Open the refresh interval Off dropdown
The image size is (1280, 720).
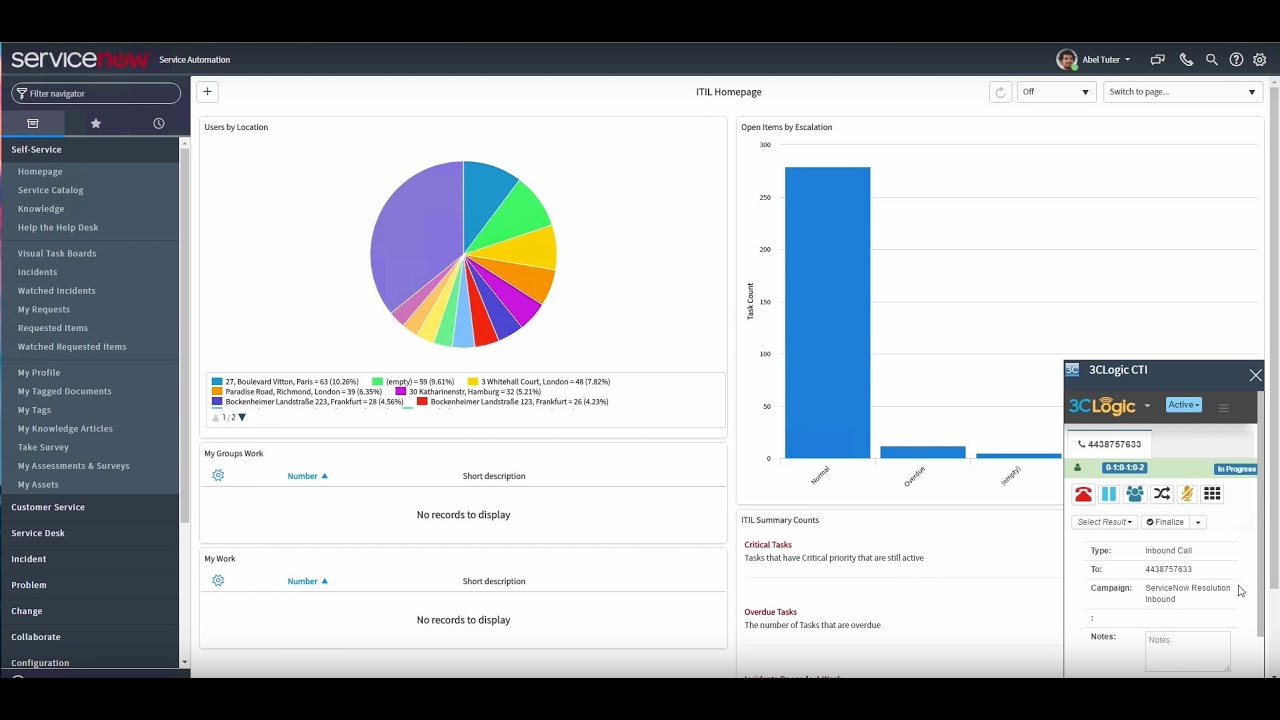coord(1056,92)
